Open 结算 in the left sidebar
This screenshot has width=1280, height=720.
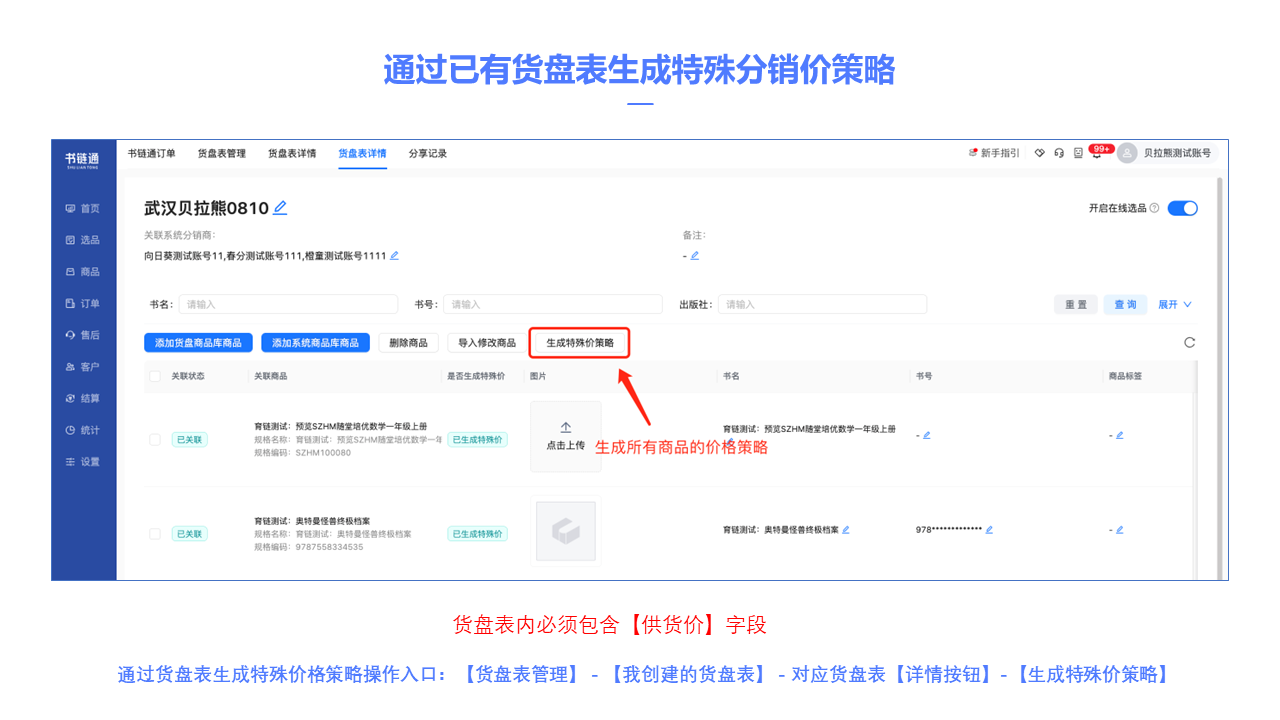tap(83, 398)
